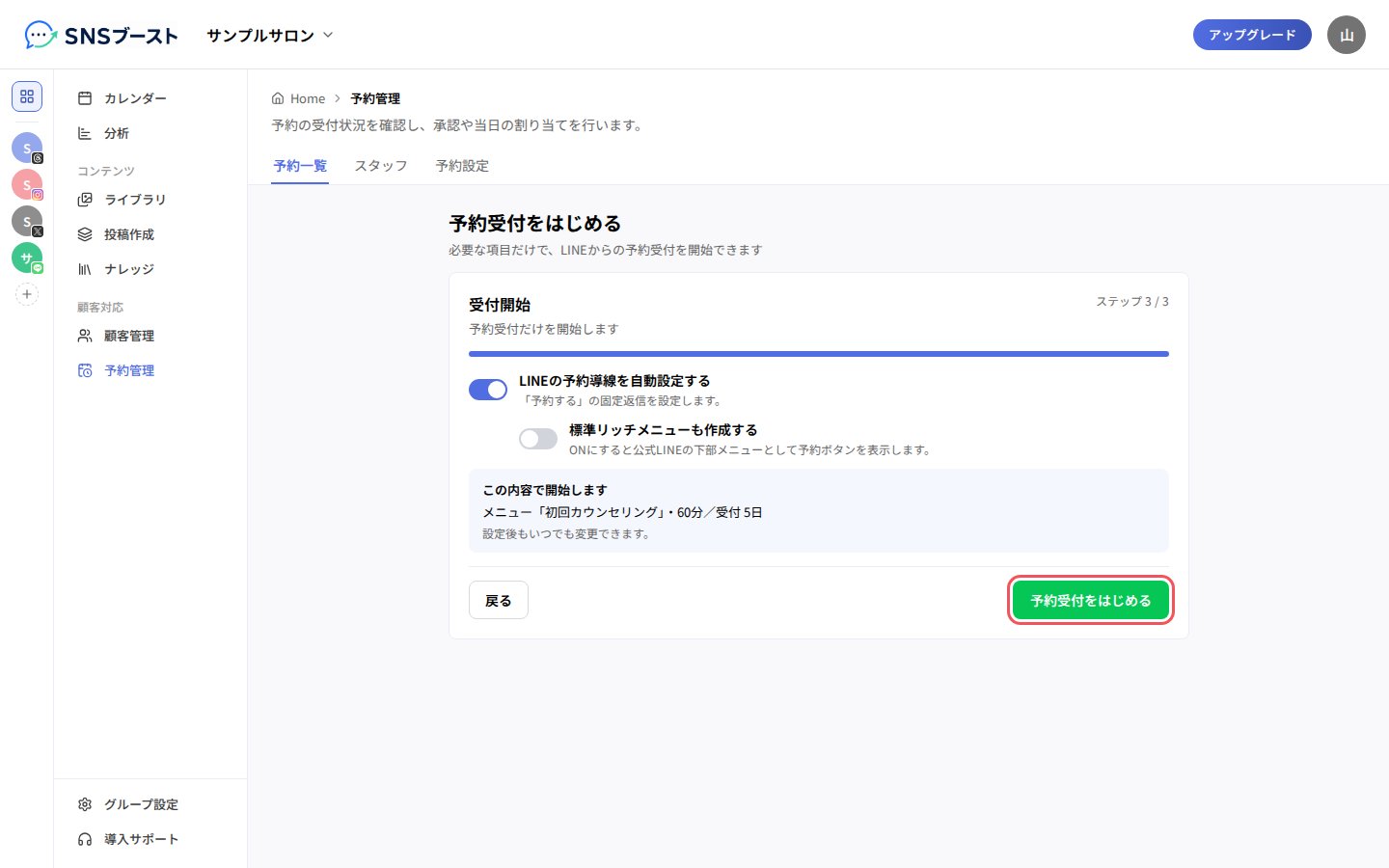Viewport: 1389px width, 868px height.
Task: Click the メニュー「初回カウンセリング」summary line
Action: 622,512
